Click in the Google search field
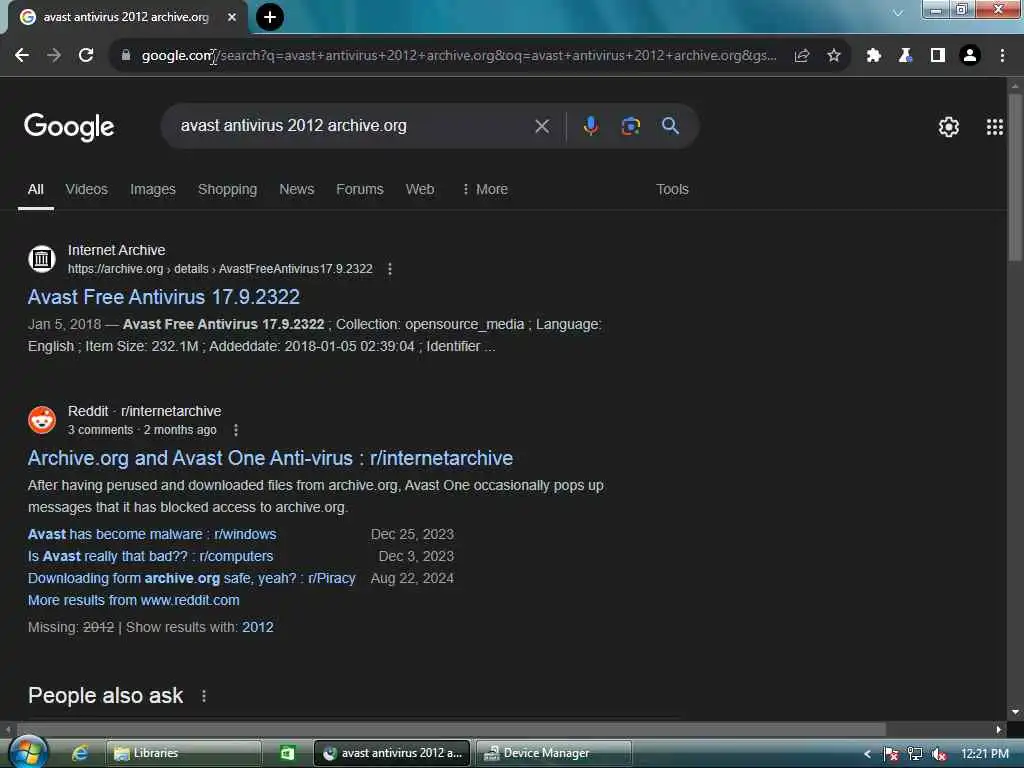 point(353,126)
